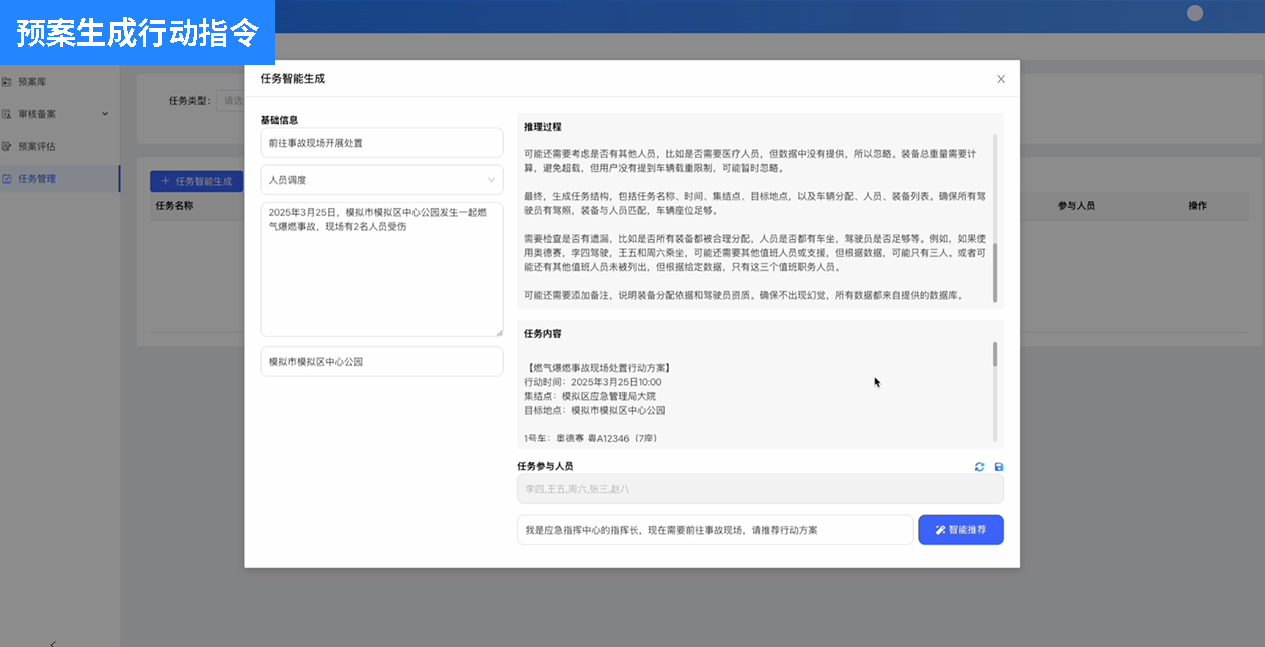
Task: Expand the 审核备案 chevron
Action: (106, 114)
